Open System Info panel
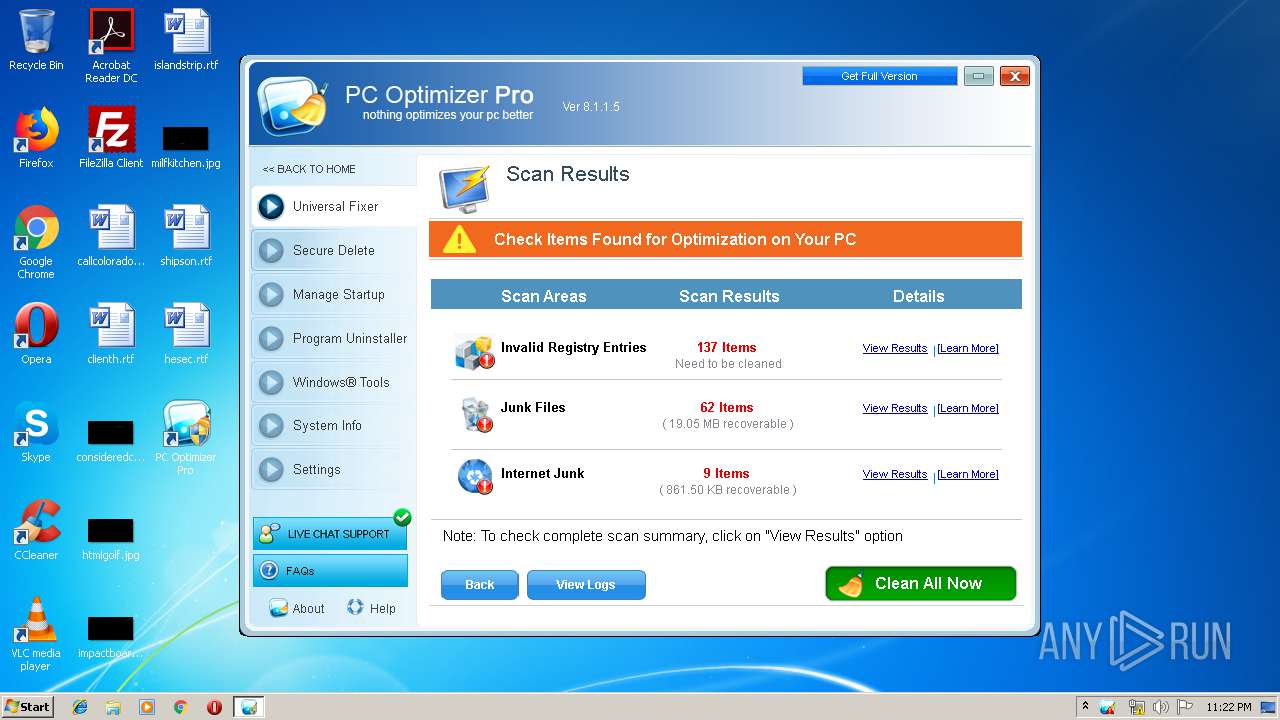 click(x=334, y=425)
